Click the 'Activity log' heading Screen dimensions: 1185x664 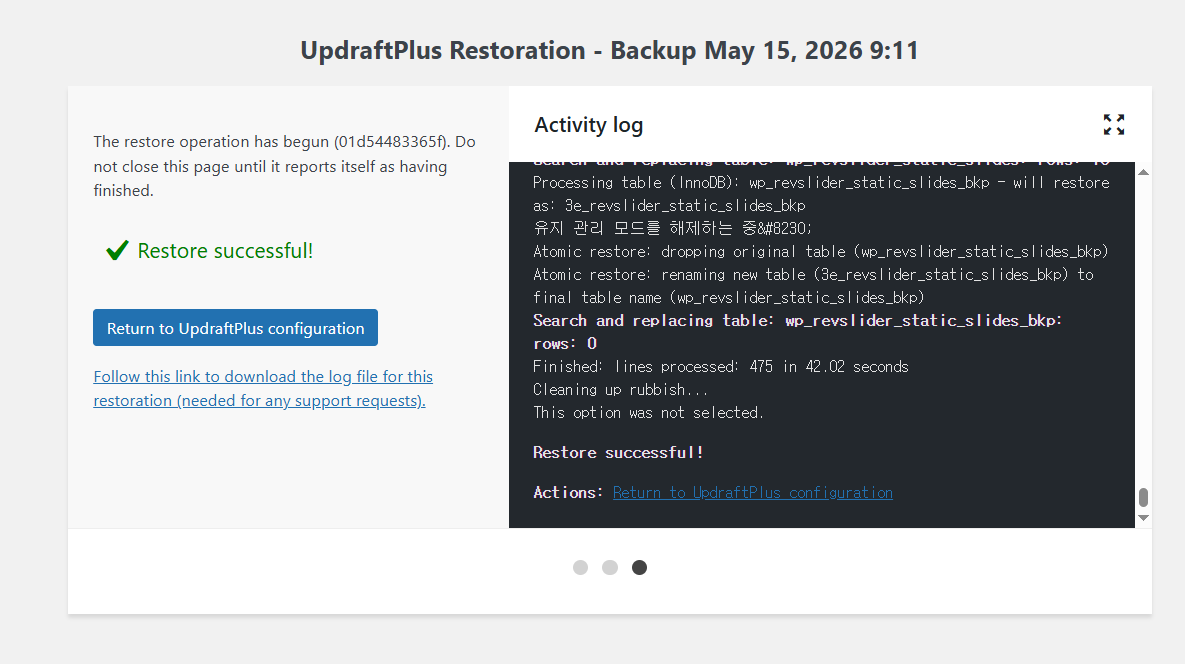[x=589, y=125]
